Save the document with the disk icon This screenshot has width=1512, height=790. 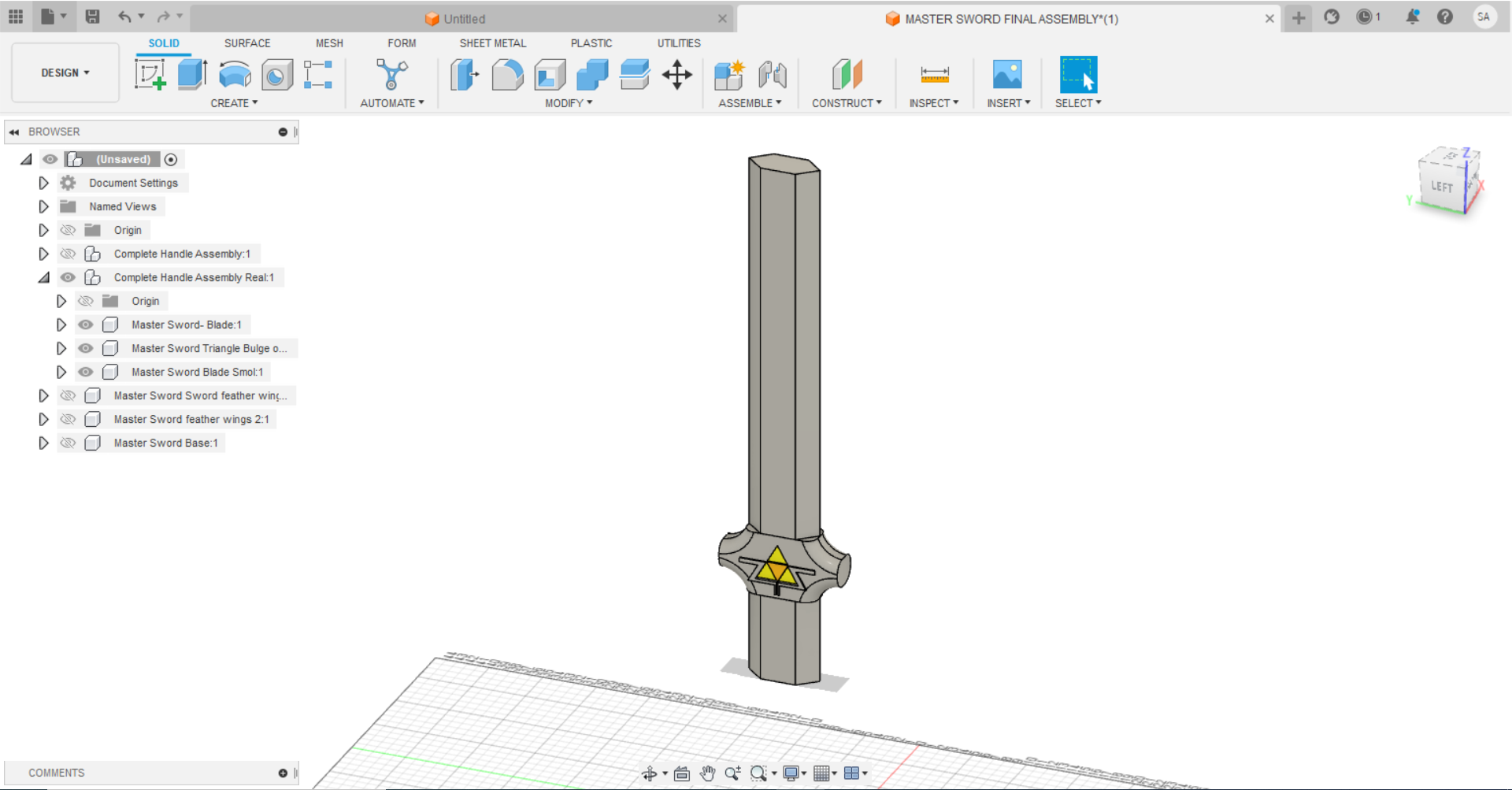[92, 17]
